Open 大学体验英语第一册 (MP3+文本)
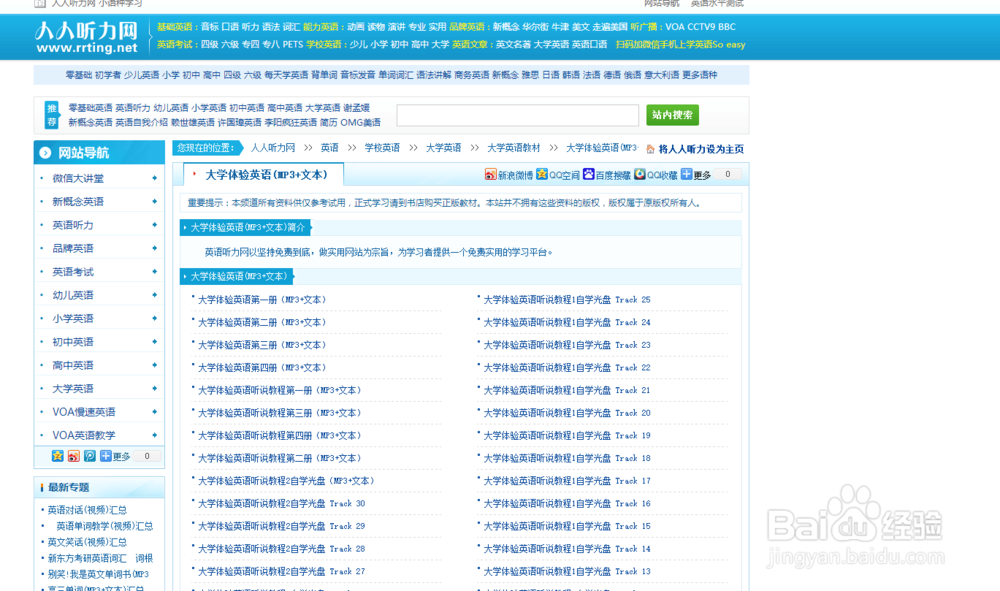The width and height of the screenshot is (1000, 591). (x=262, y=300)
